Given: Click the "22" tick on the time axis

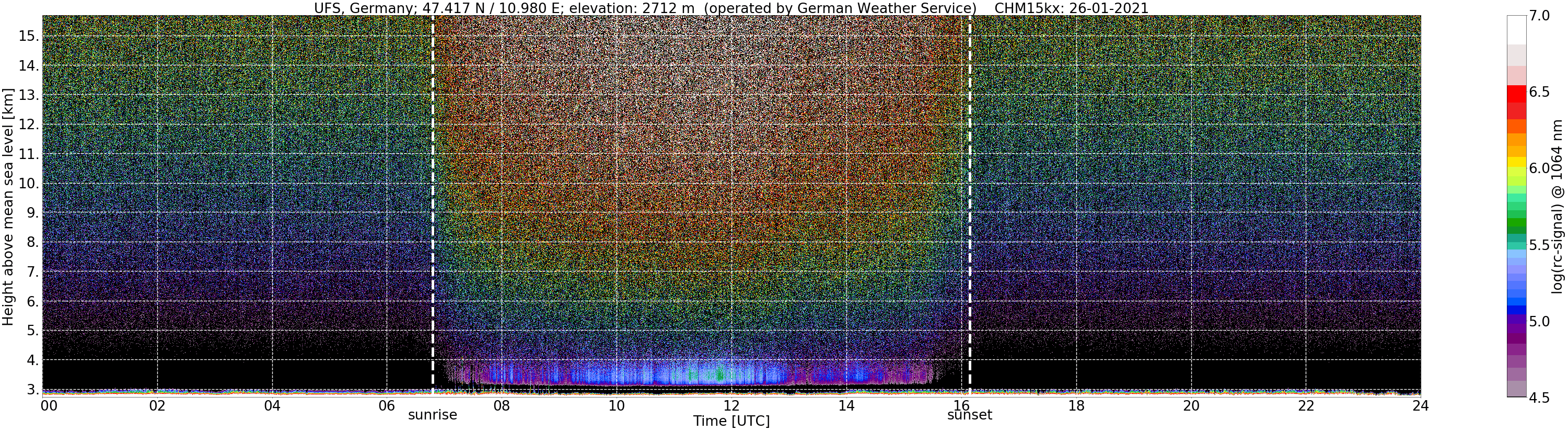Looking at the screenshot, I should point(1306,405).
